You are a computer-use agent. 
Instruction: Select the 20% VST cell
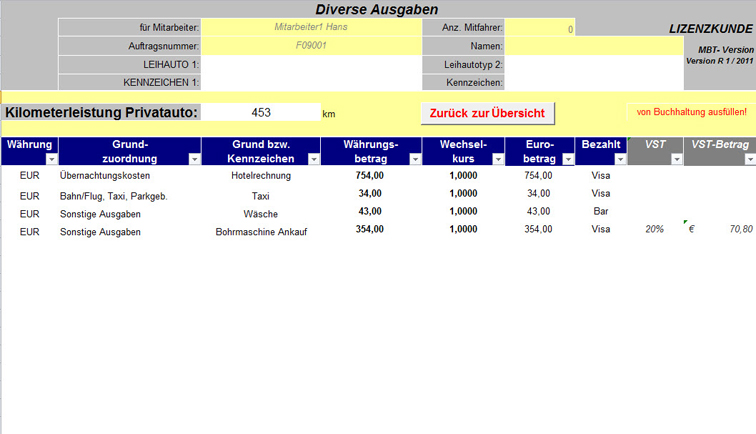click(x=654, y=230)
